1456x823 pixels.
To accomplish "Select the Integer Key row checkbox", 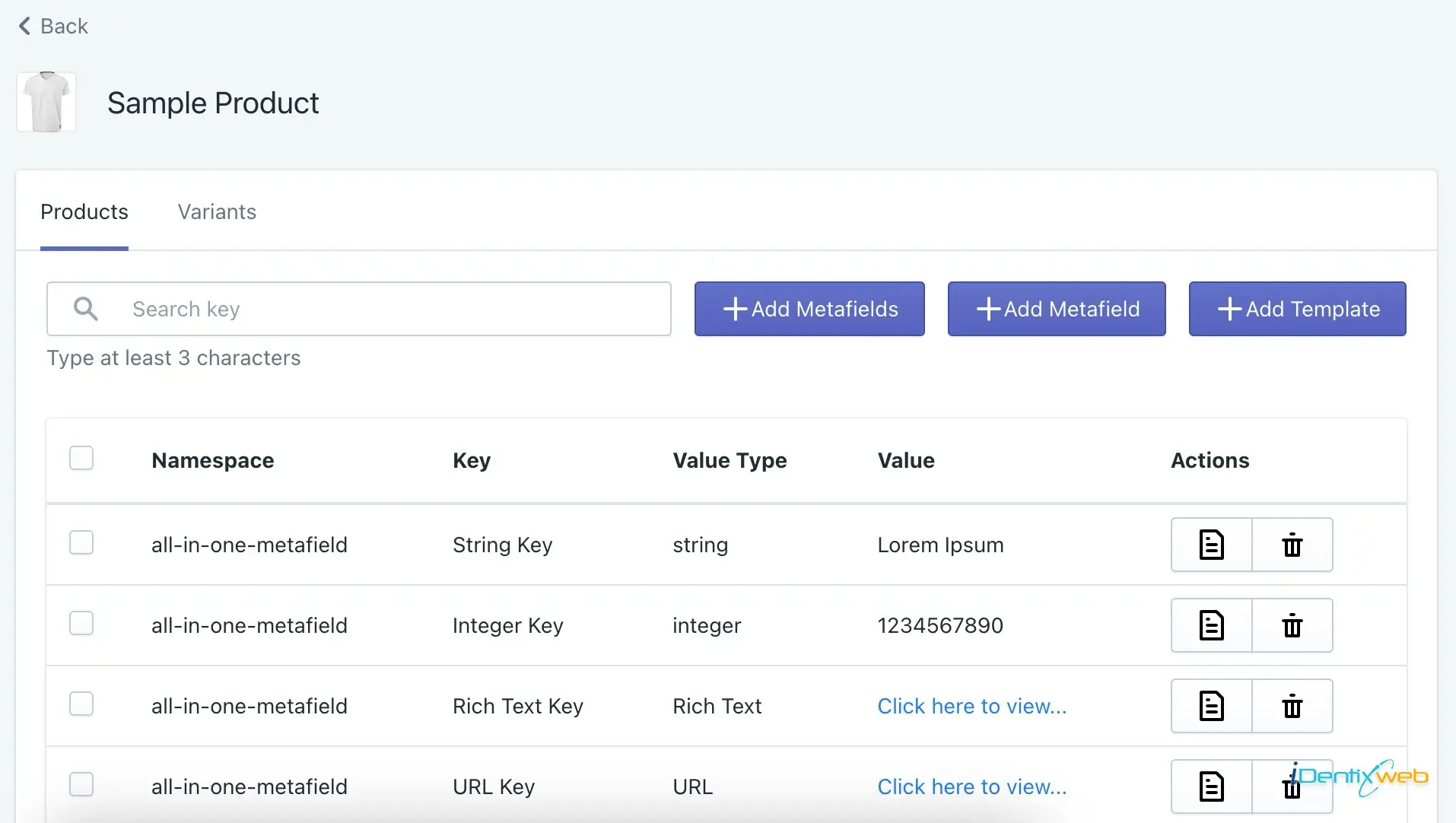I will [81, 624].
